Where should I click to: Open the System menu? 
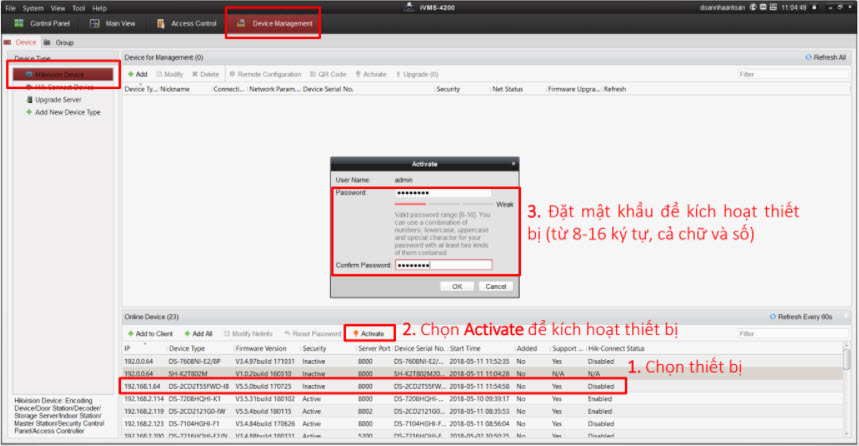pos(33,7)
